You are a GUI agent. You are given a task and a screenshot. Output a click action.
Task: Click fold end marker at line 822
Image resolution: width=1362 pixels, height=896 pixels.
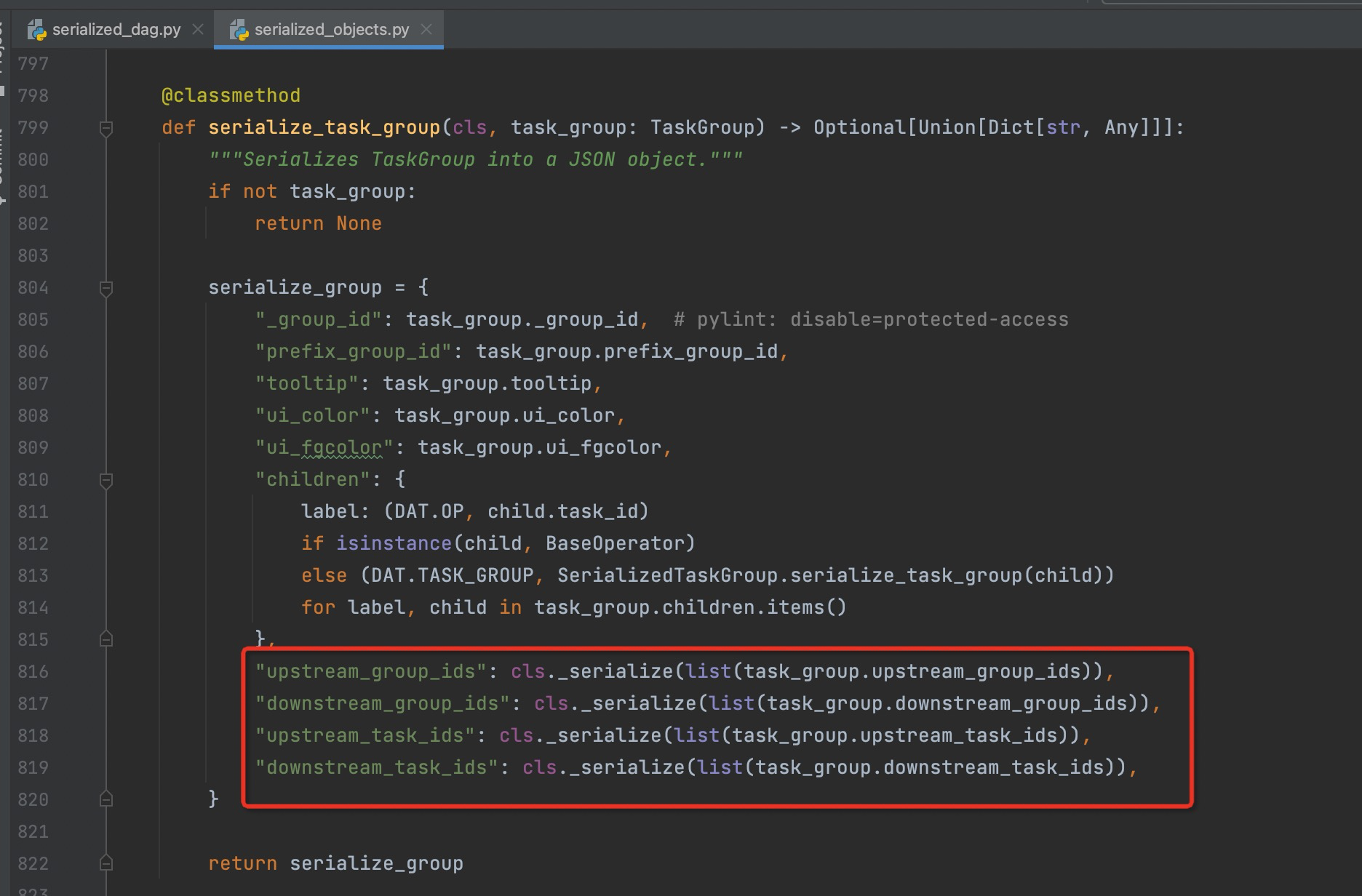pos(106,863)
